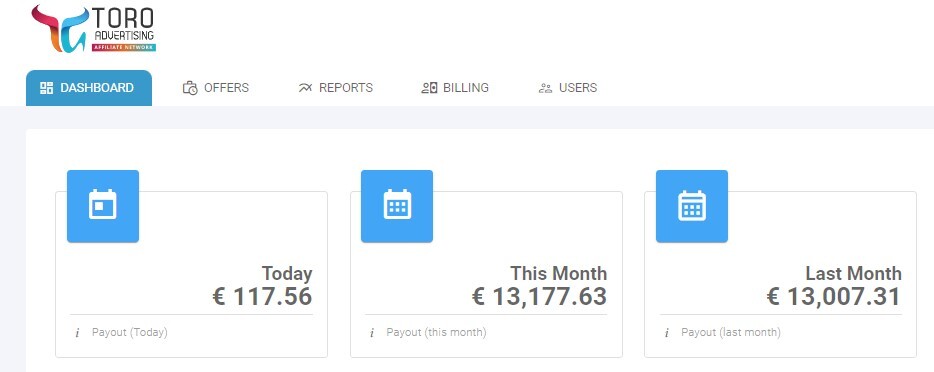Click the Payout (last month) label
Screen dimensions: 934x372
point(731,332)
